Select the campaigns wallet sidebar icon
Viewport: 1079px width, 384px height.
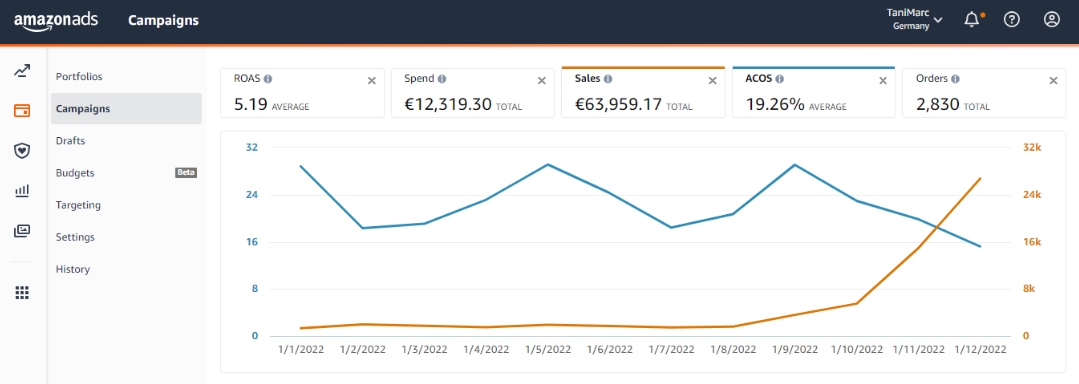(22, 110)
